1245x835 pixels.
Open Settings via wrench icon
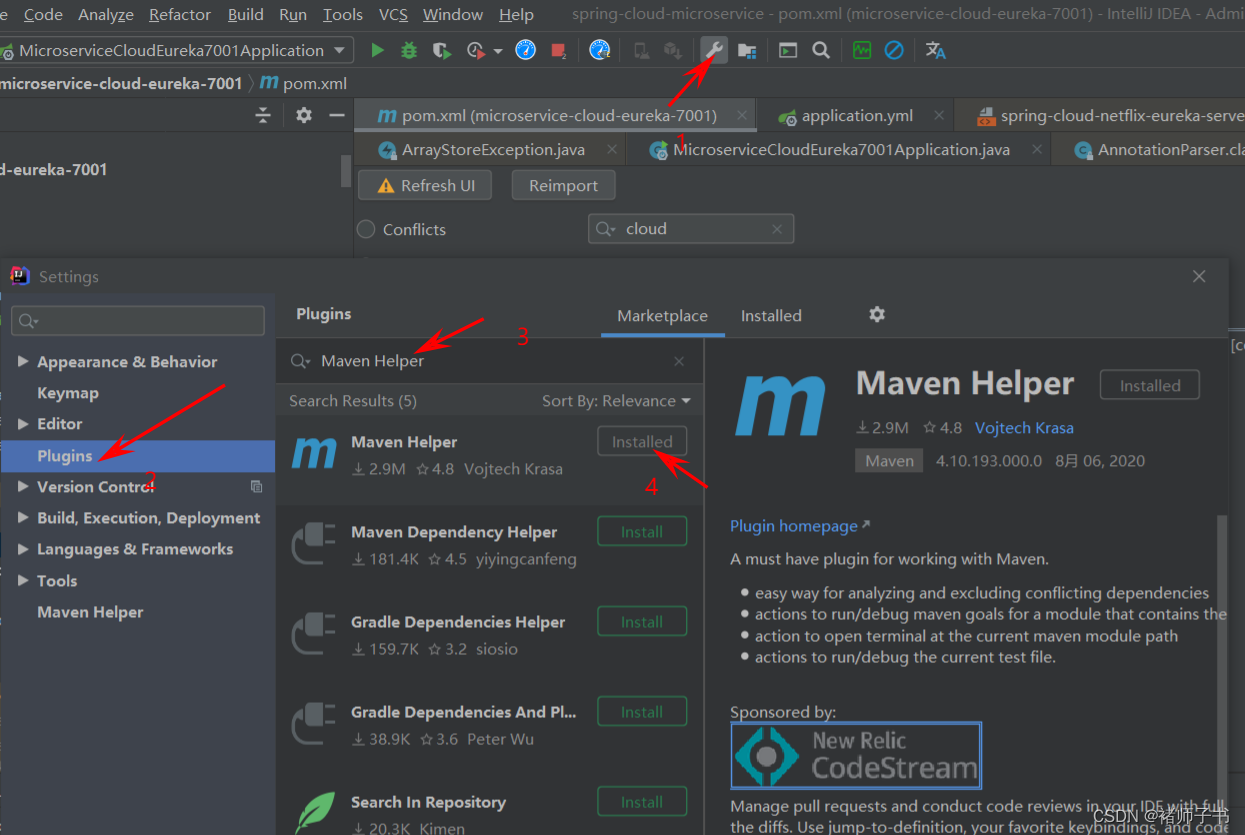pos(713,50)
